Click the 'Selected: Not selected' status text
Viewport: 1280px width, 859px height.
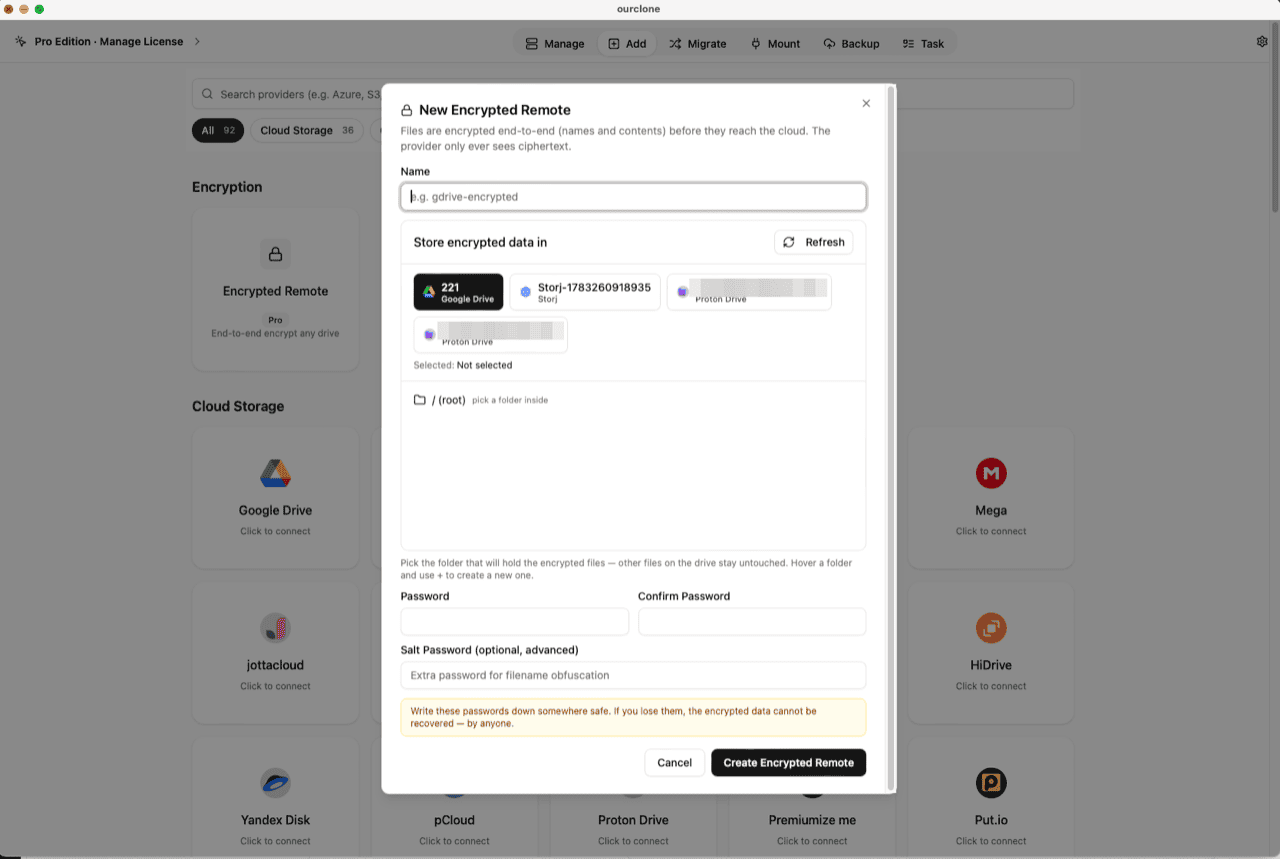463,365
